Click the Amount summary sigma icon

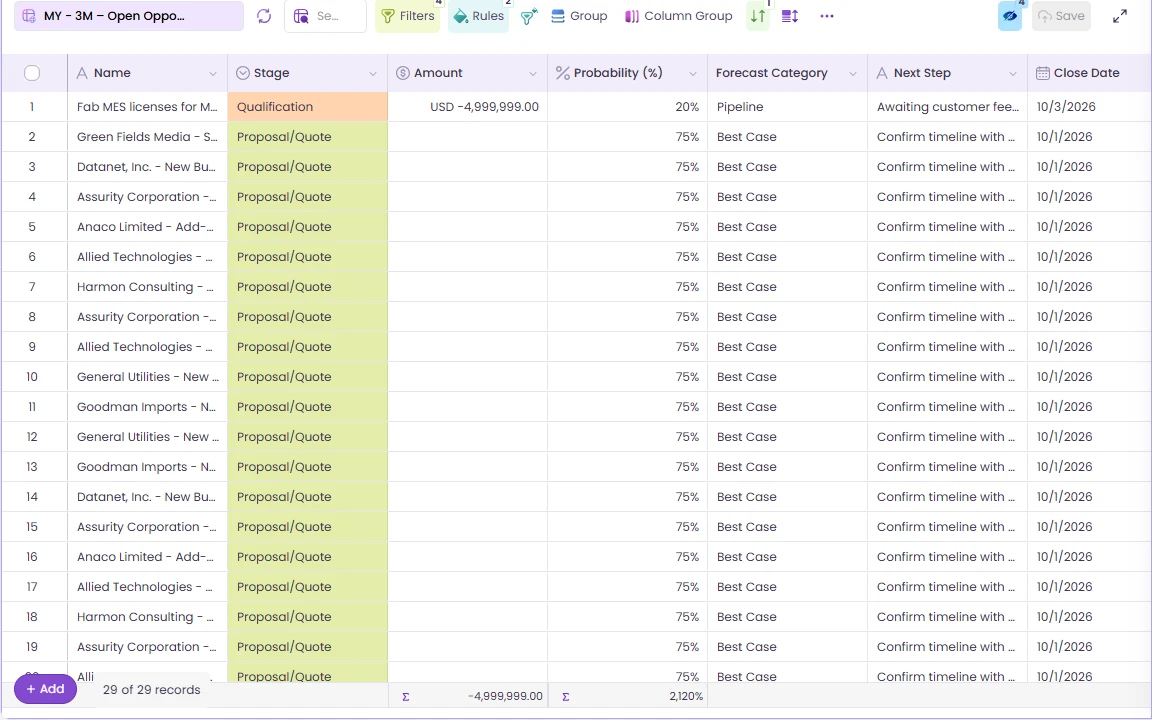click(x=406, y=696)
